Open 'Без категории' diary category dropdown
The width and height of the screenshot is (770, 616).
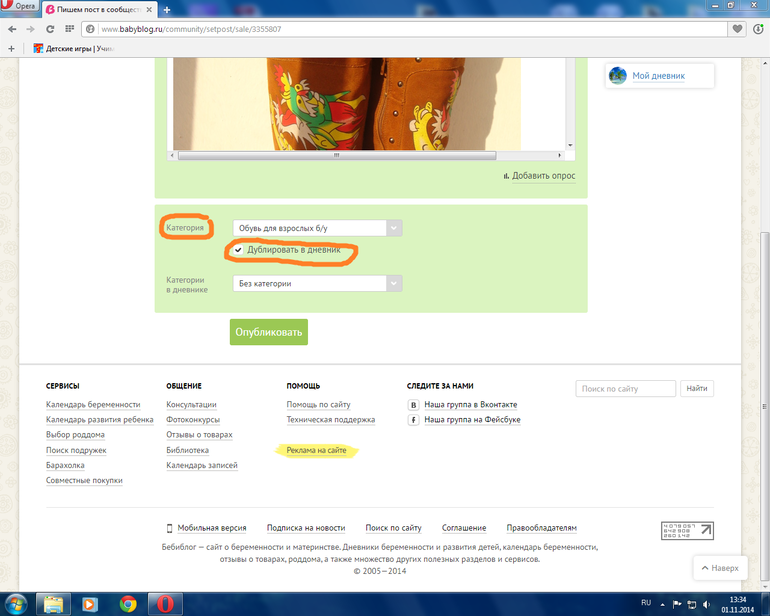pyautogui.click(x=317, y=283)
